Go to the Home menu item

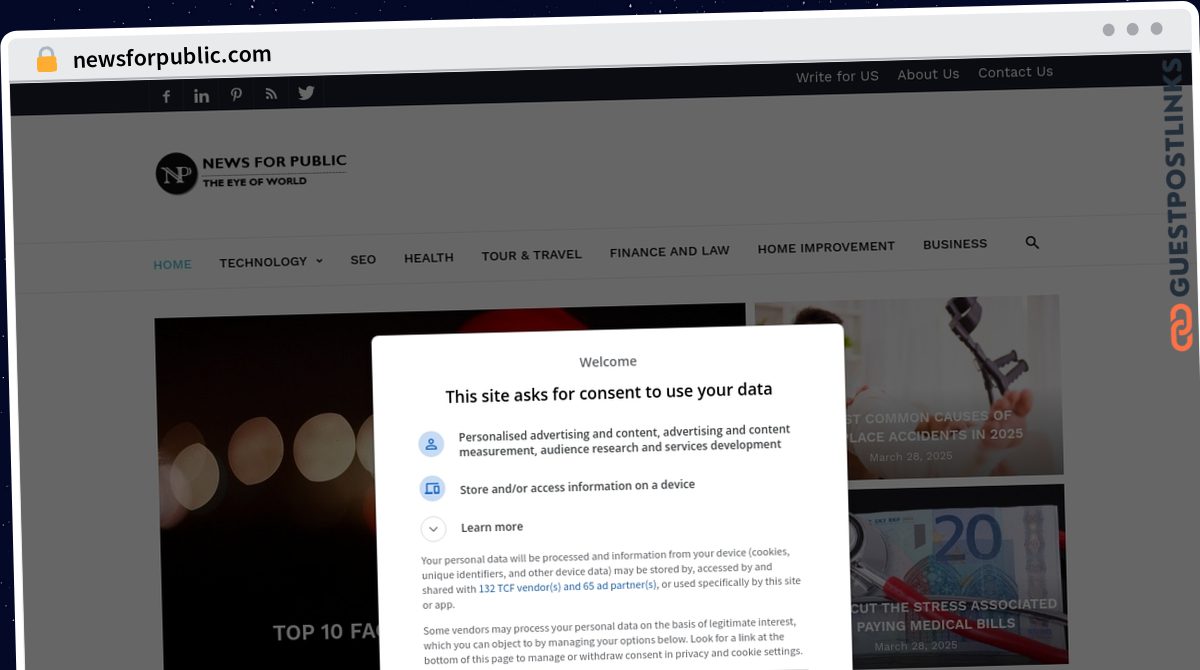pos(172,264)
